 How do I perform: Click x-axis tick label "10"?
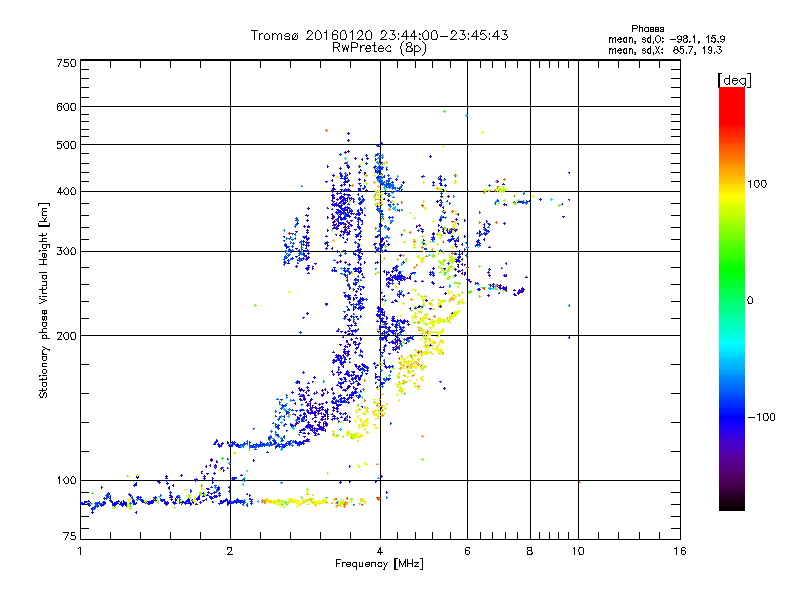click(x=578, y=551)
